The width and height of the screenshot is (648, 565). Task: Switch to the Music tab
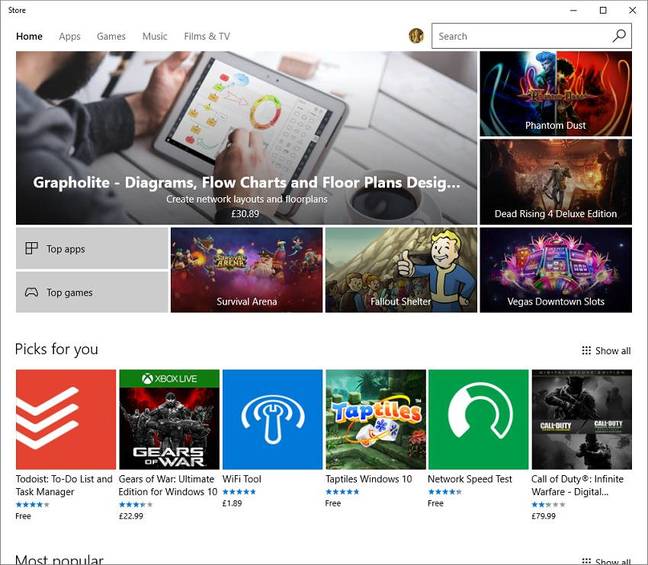click(155, 36)
